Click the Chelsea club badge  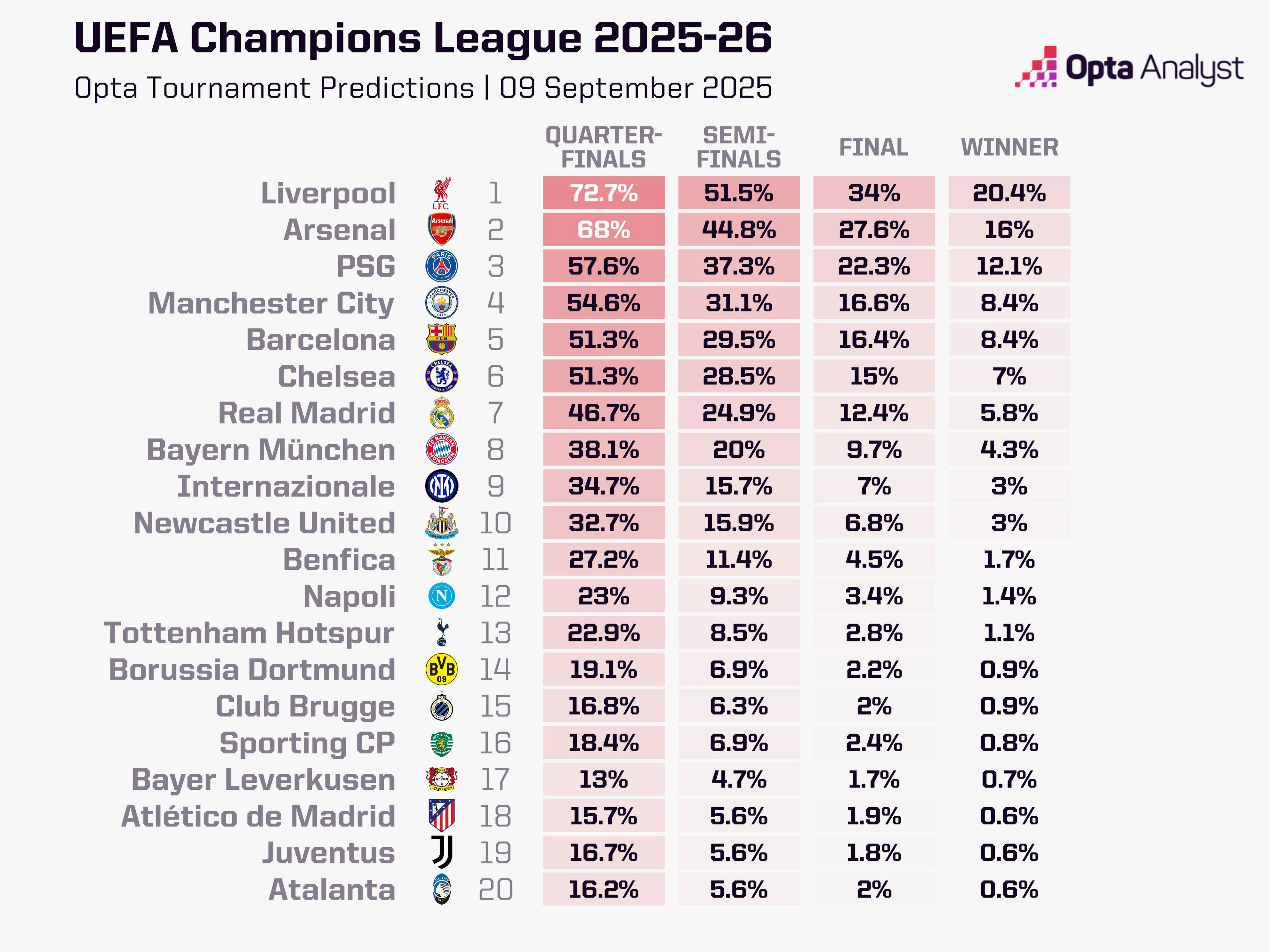(441, 376)
